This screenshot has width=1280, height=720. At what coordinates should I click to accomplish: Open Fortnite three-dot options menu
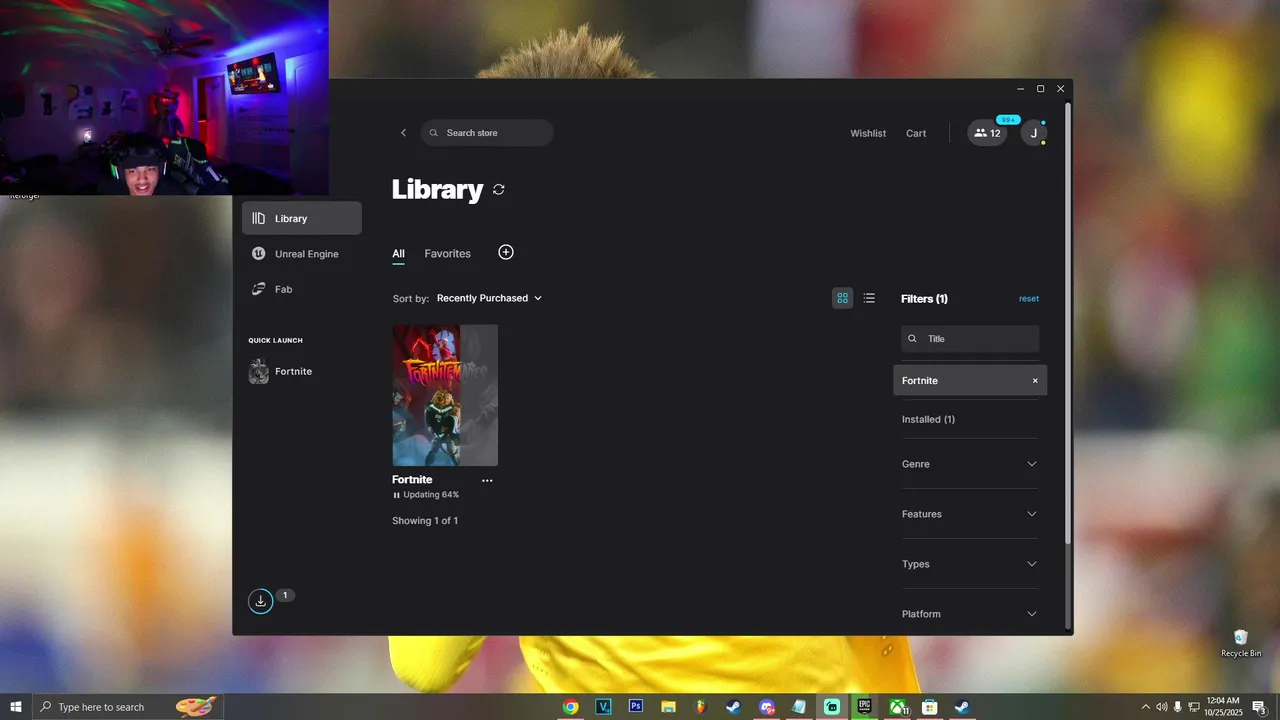tap(487, 480)
